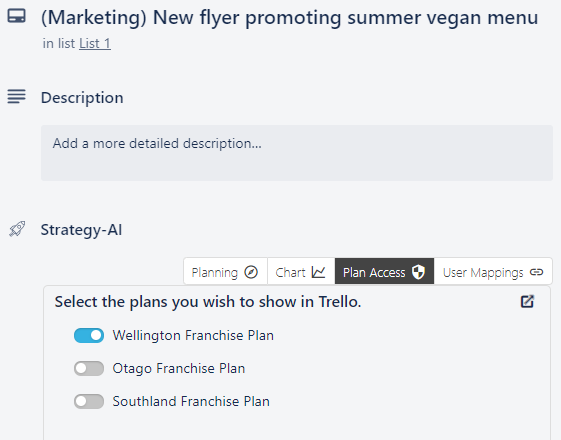This screenshot has width=561, height=440.
Task: Click the card title text to edit
Action: (289, 17)
